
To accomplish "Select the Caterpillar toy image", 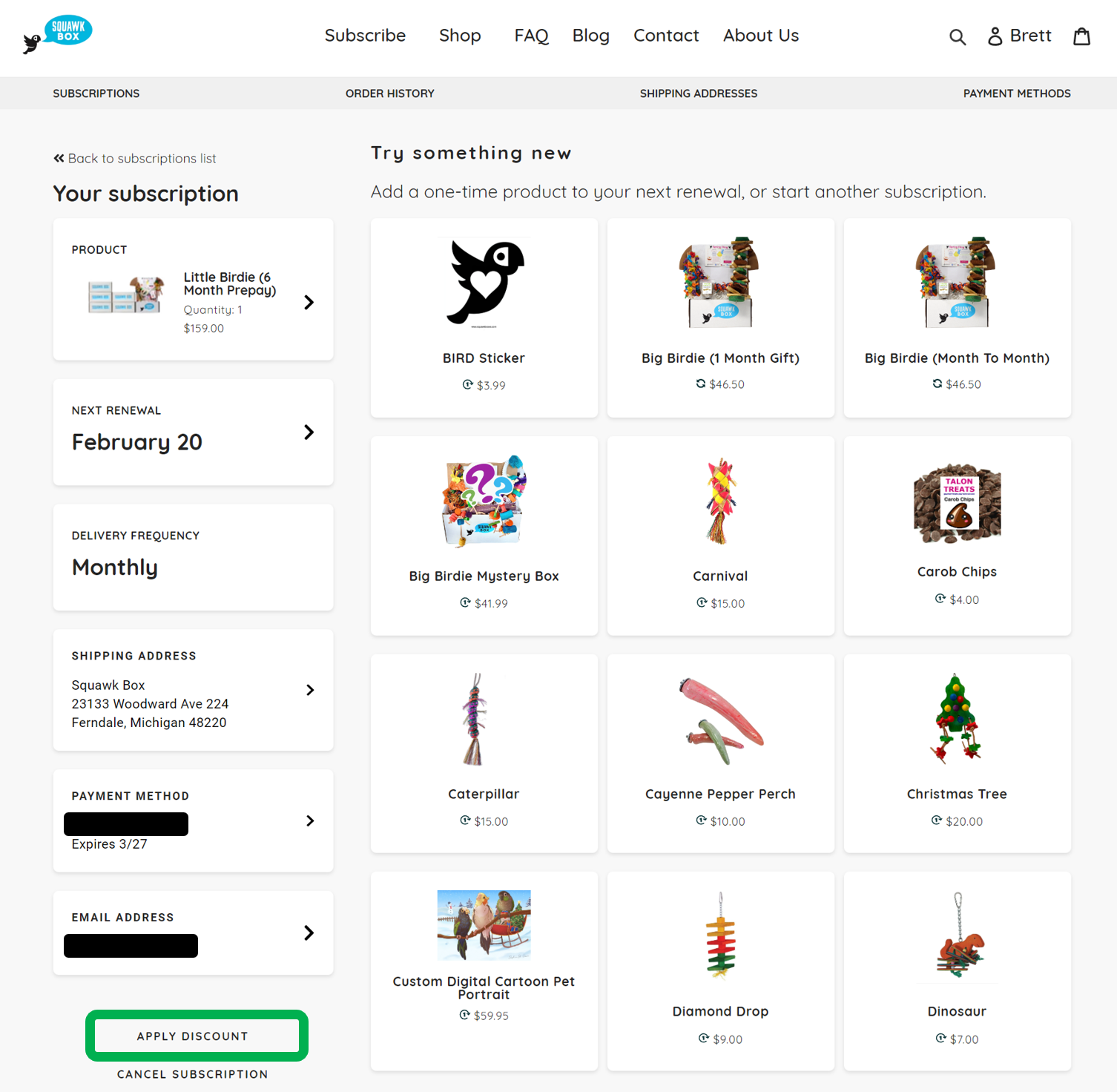I will pos(474,719).
